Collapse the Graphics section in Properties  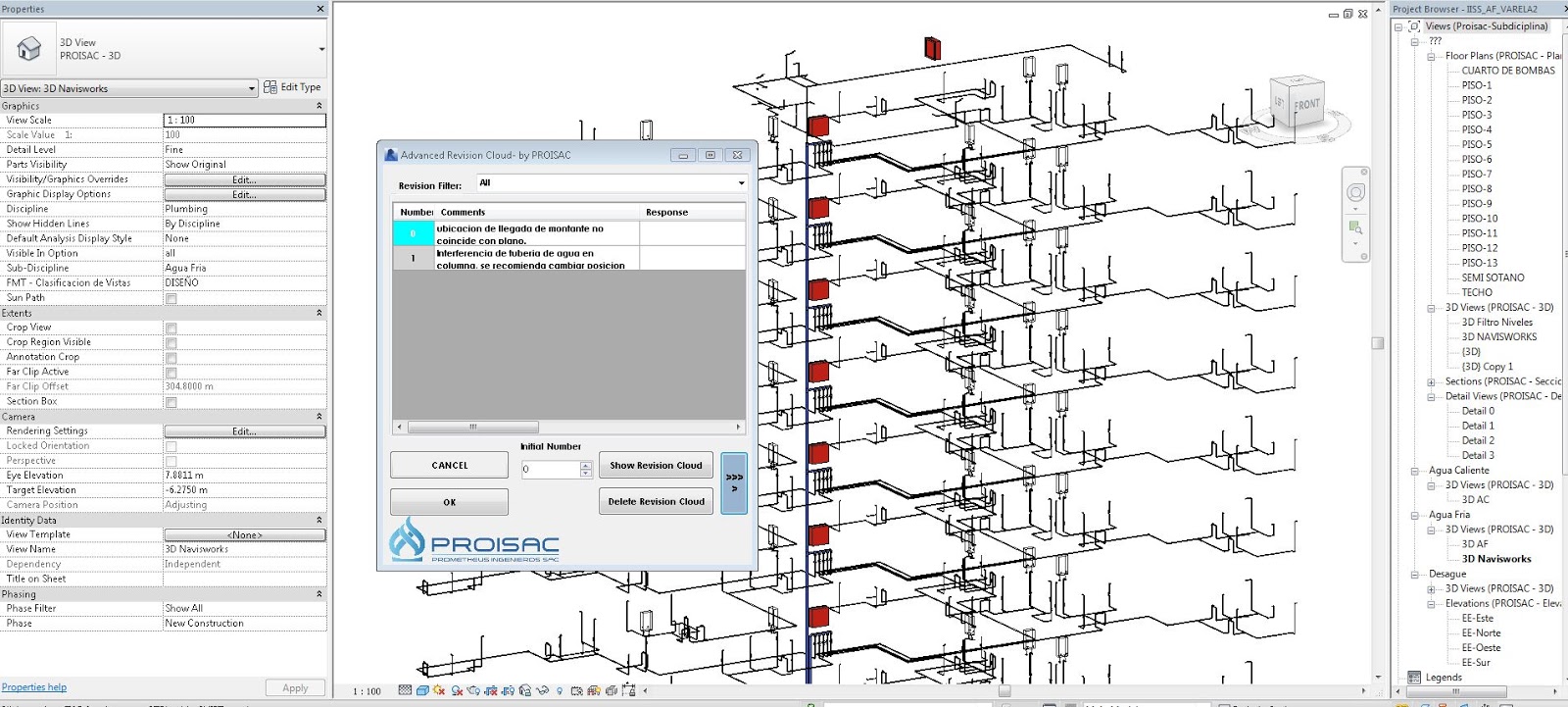(318, 106)
